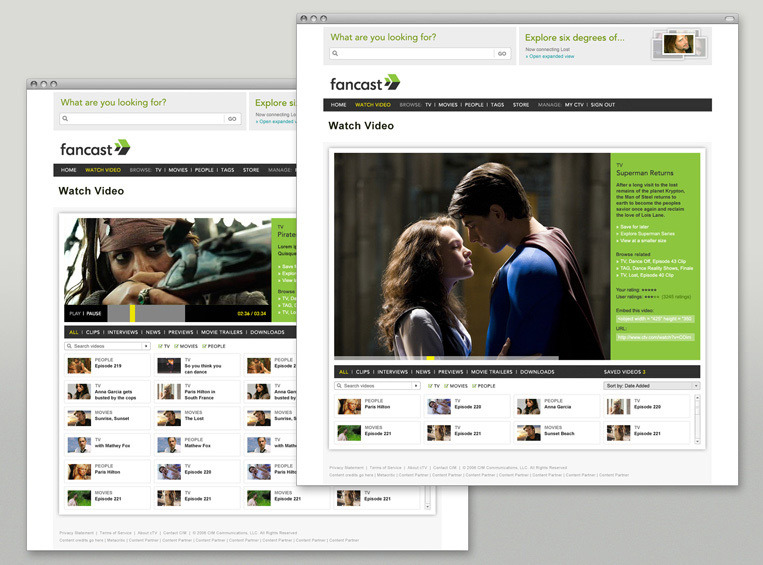The height and width of the screenshot is (565, 763).
Task: Toggle the TV checkbox in the front window
Action: 431,386
